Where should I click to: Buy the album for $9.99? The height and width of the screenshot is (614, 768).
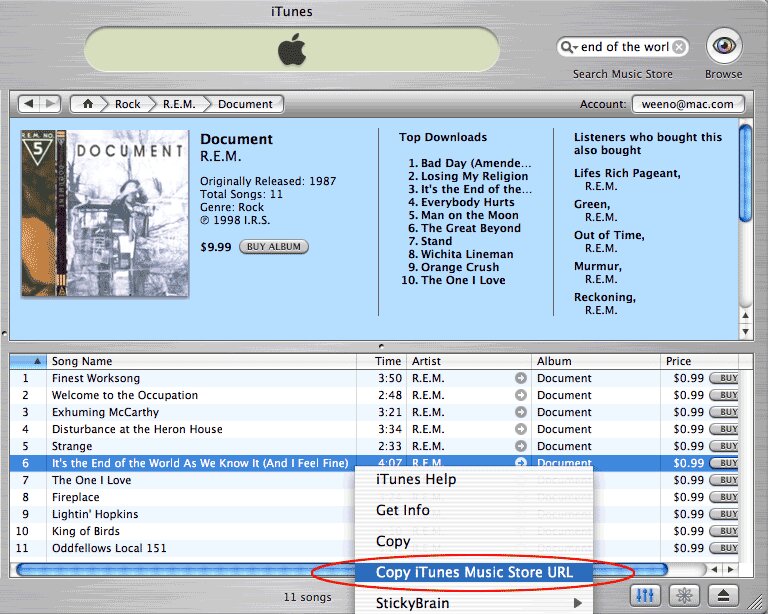[x=274, y=247]
